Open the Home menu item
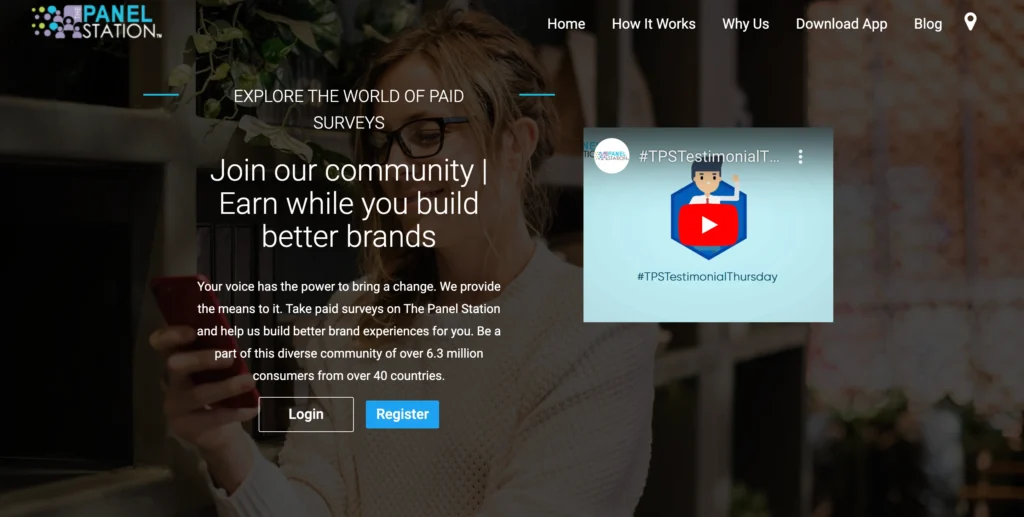 pos(566,24)
